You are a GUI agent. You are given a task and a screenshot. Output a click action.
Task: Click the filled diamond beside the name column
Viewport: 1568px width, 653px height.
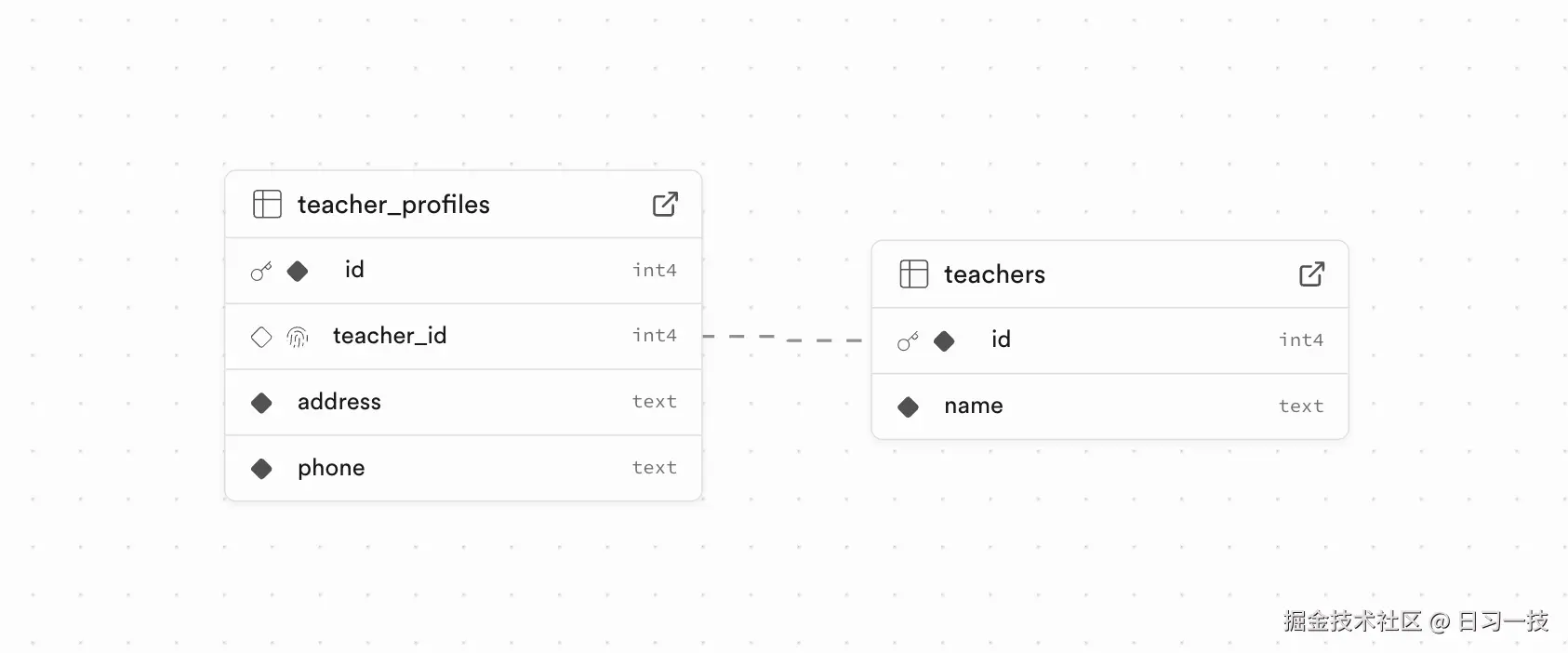907,406
